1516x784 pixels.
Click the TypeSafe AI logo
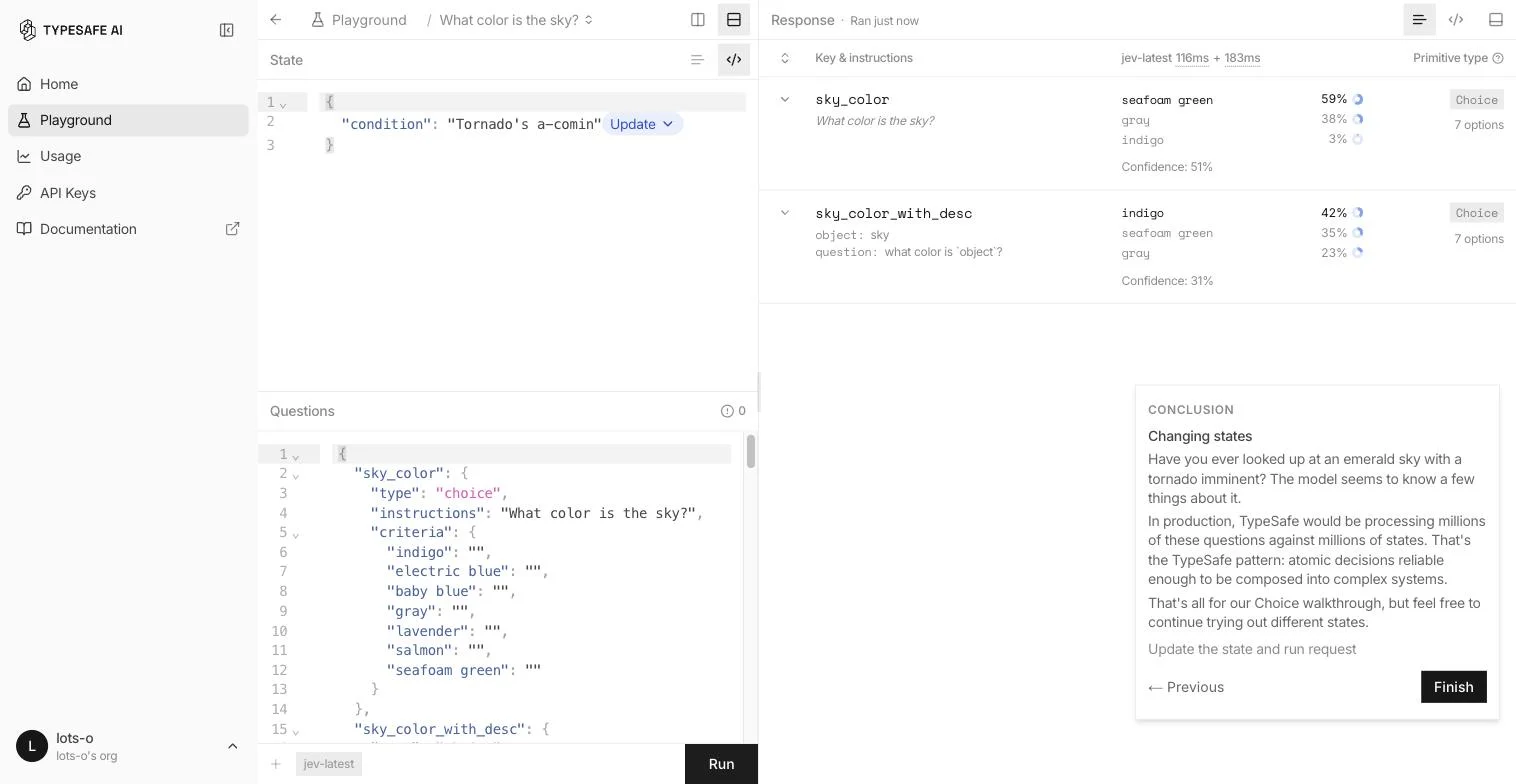(70, 30)
